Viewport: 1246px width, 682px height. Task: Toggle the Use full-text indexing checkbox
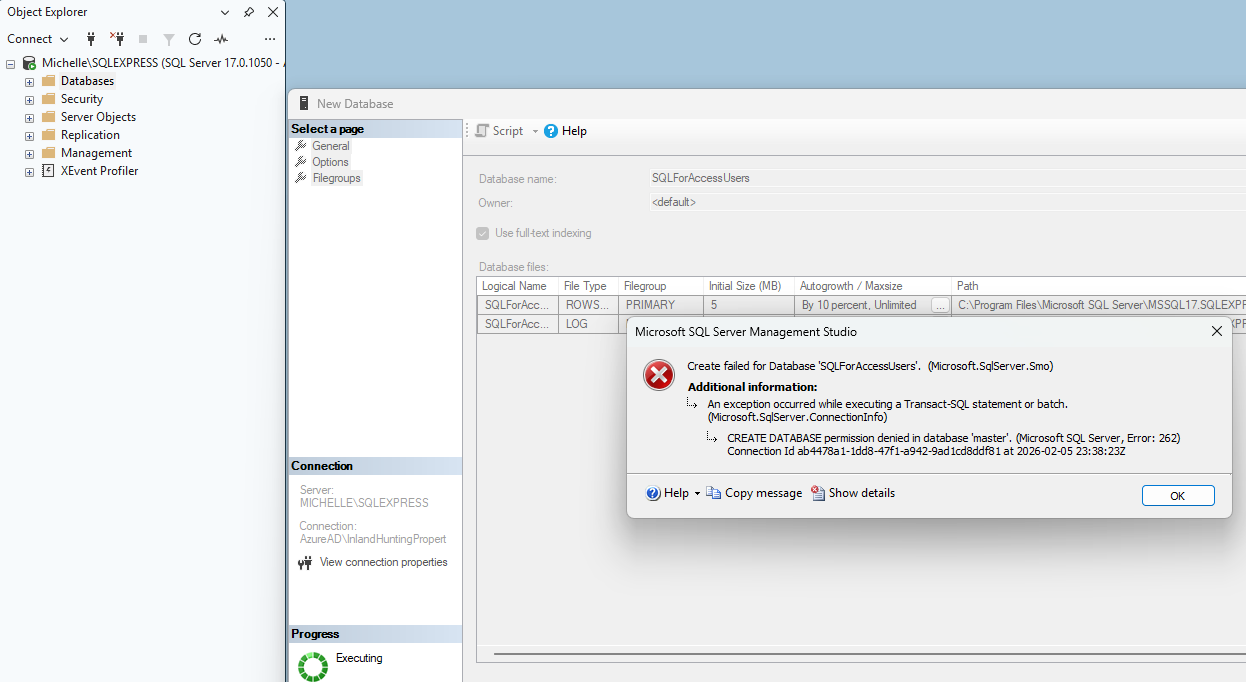pyautogui.click(x=483, y=233)
